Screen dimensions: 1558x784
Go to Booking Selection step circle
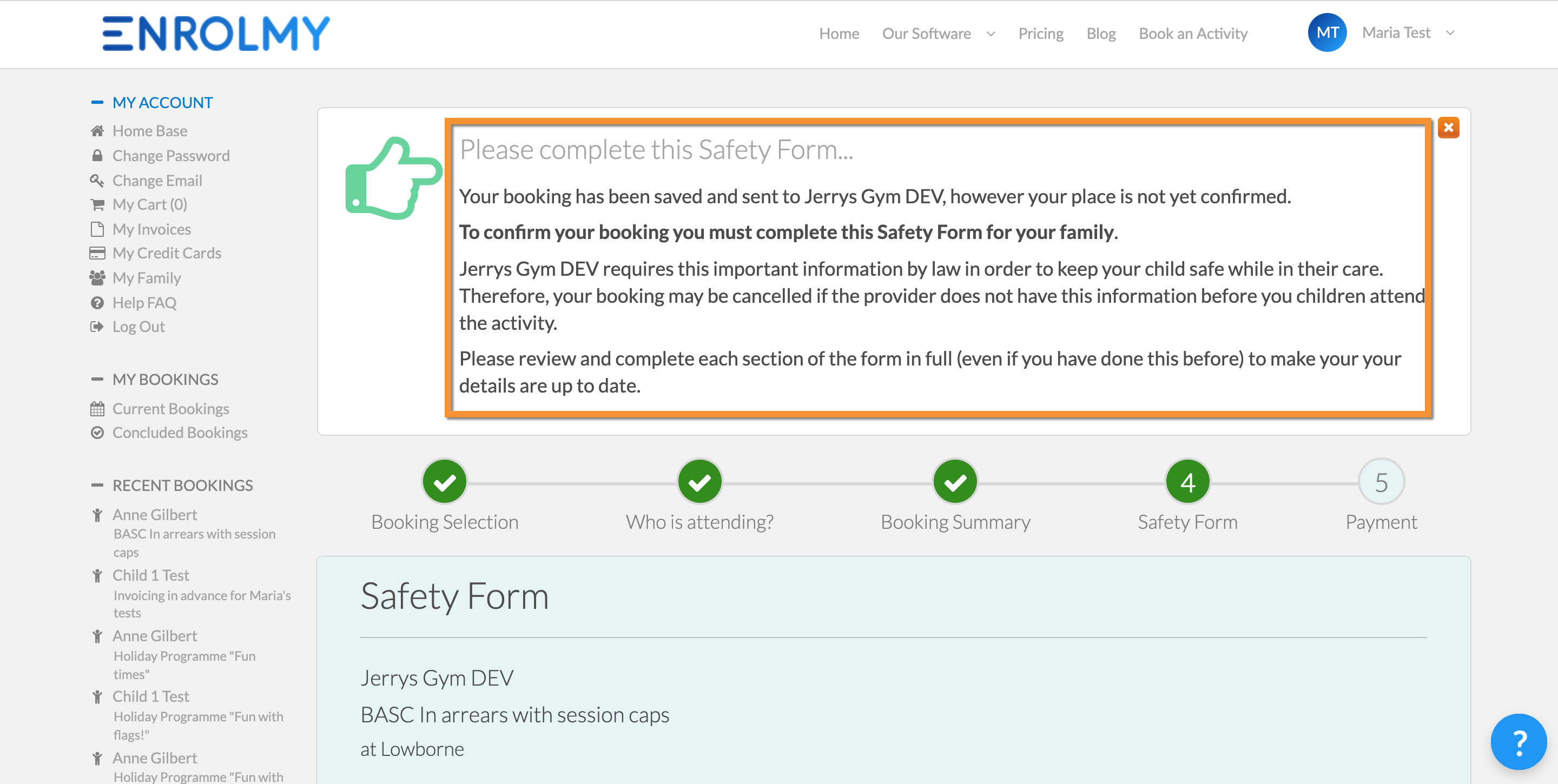445,482
